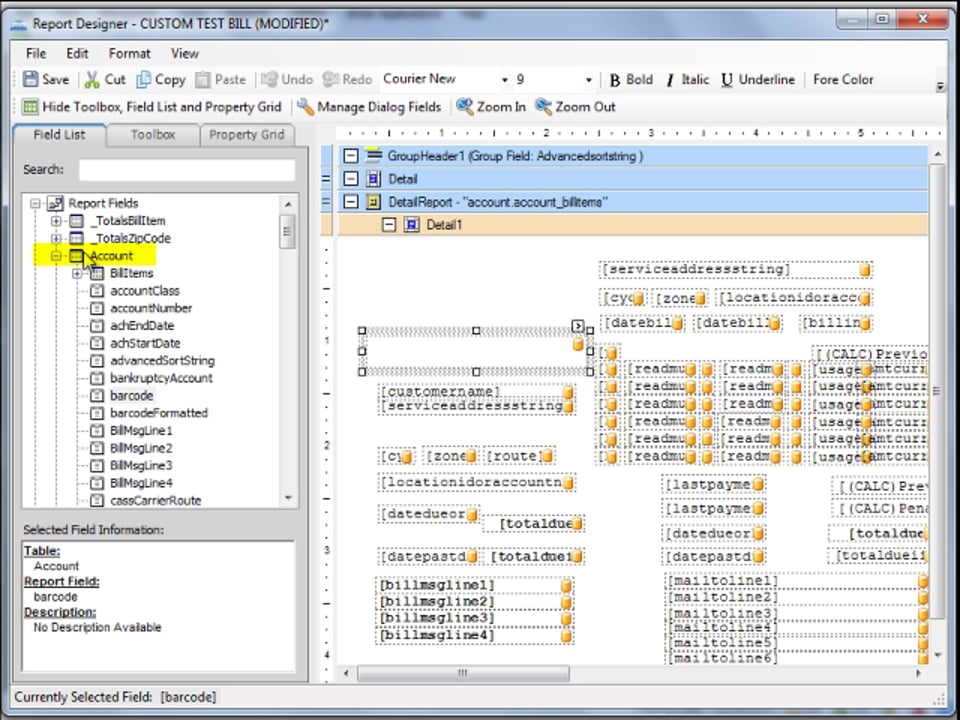Select the cassCarrierRoute field
Screen dimensions: 960x720
pyautogui.click(x=156, y=501)
